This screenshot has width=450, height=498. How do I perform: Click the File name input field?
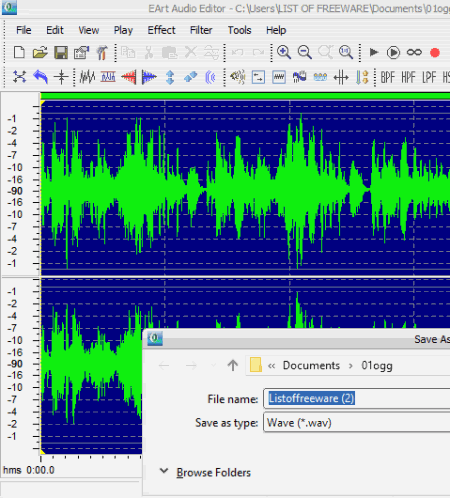tap(357, 398)
